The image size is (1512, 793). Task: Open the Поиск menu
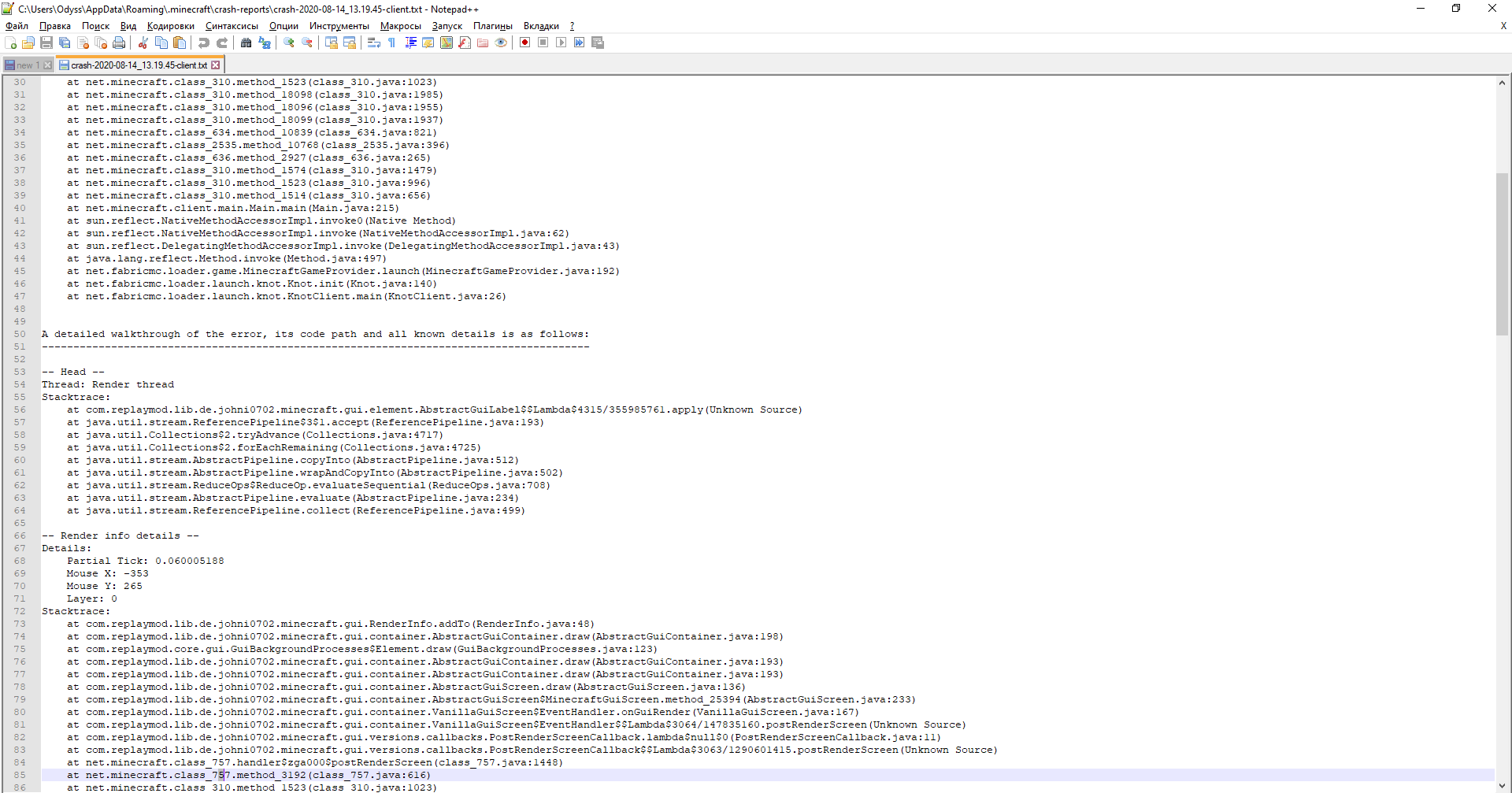pyautogui.click(x=96, y=26)
